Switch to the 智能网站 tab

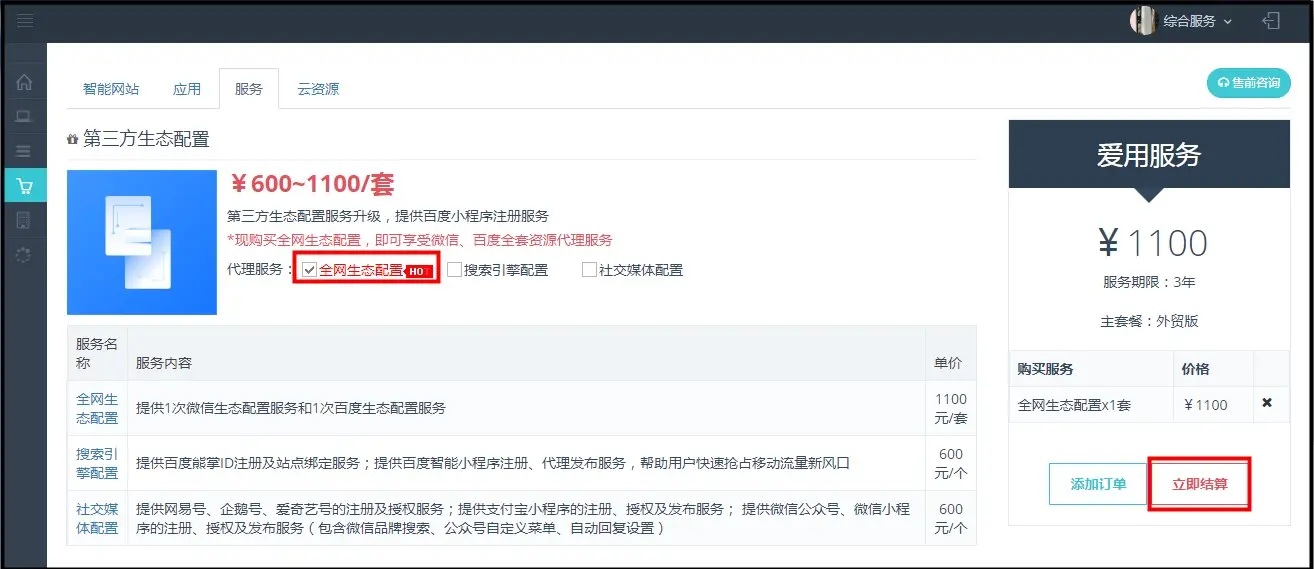click(111, 89)
